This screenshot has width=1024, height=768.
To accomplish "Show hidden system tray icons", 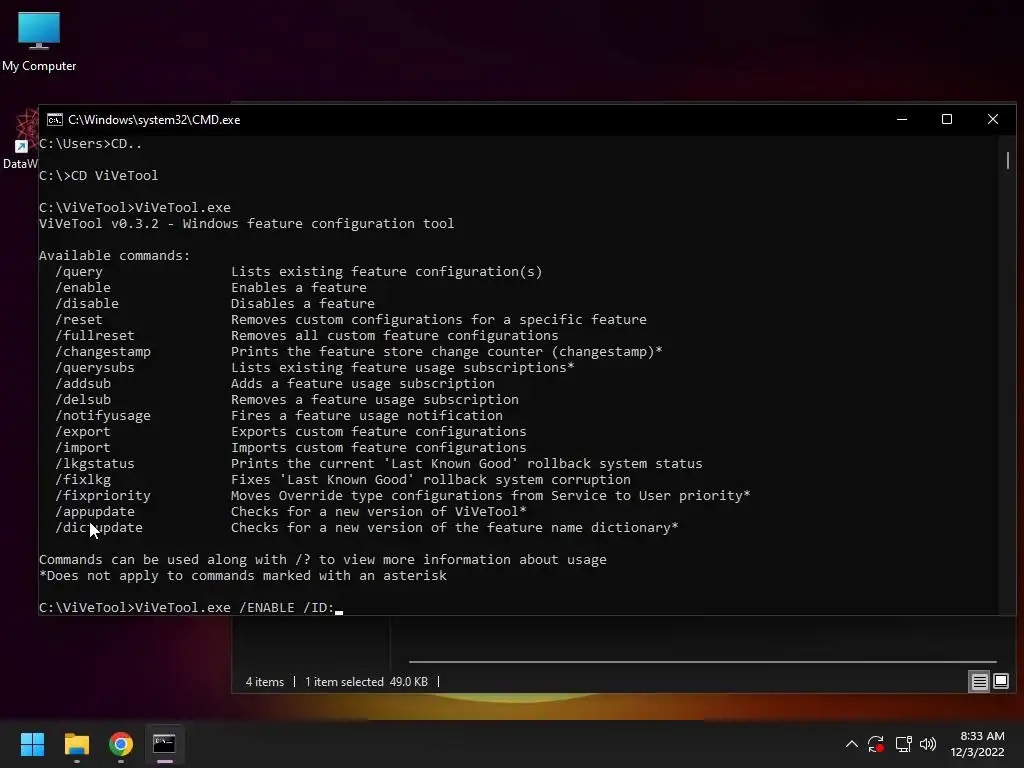I will coord(852,744).
